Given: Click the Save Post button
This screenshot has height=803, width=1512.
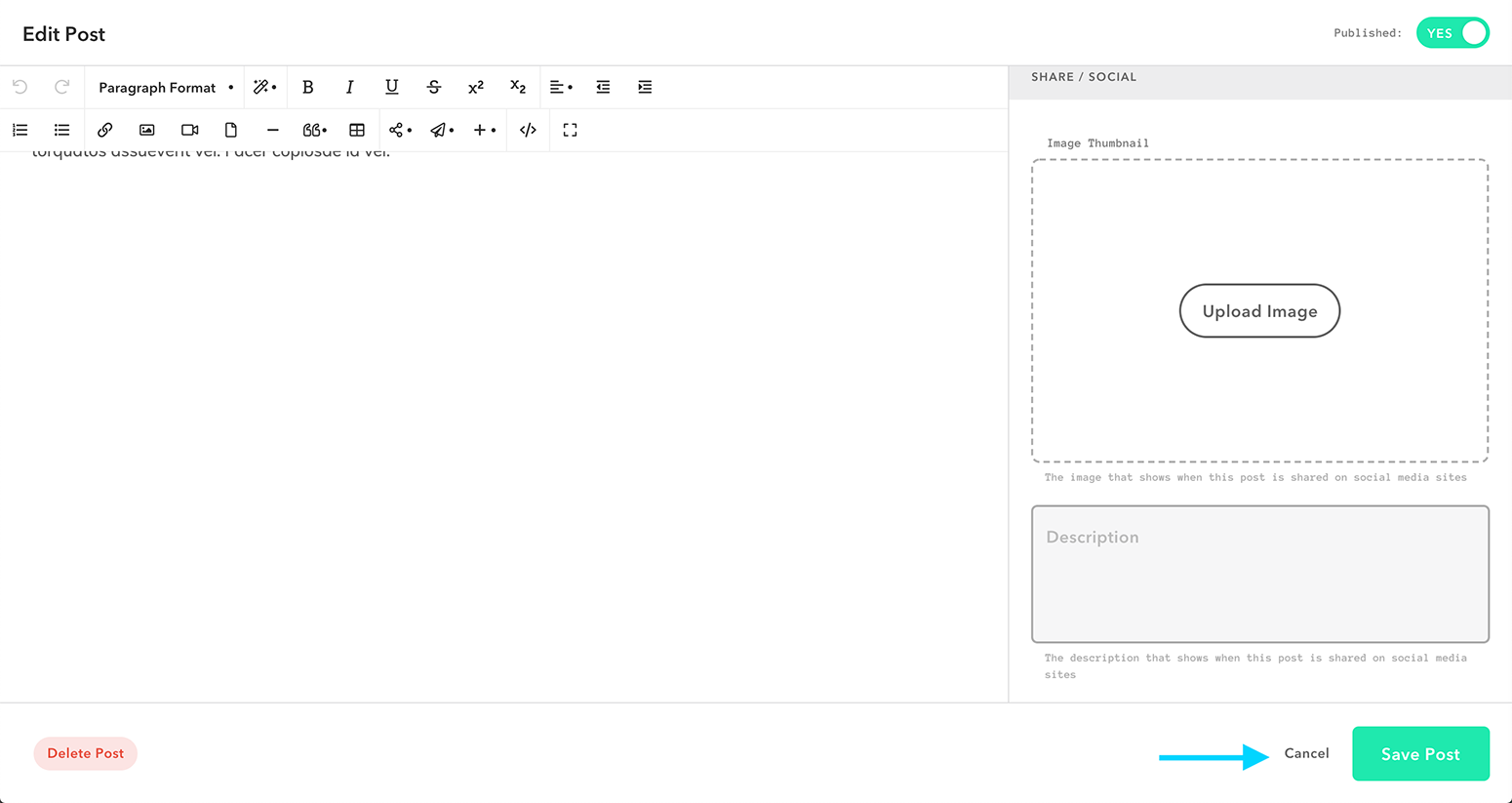Looking at the screenshot, I should [x=1420, y=753].
